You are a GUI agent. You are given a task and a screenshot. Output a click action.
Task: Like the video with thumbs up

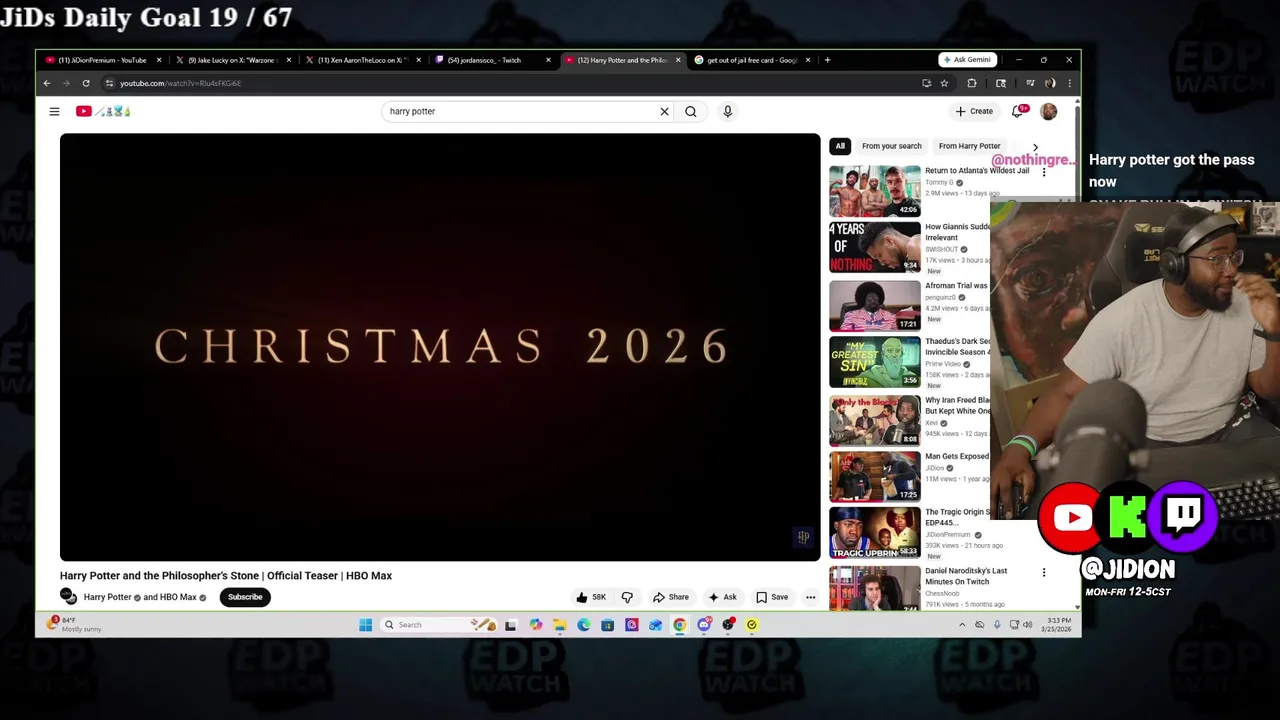pyautogui.click(x=590, y=597)
